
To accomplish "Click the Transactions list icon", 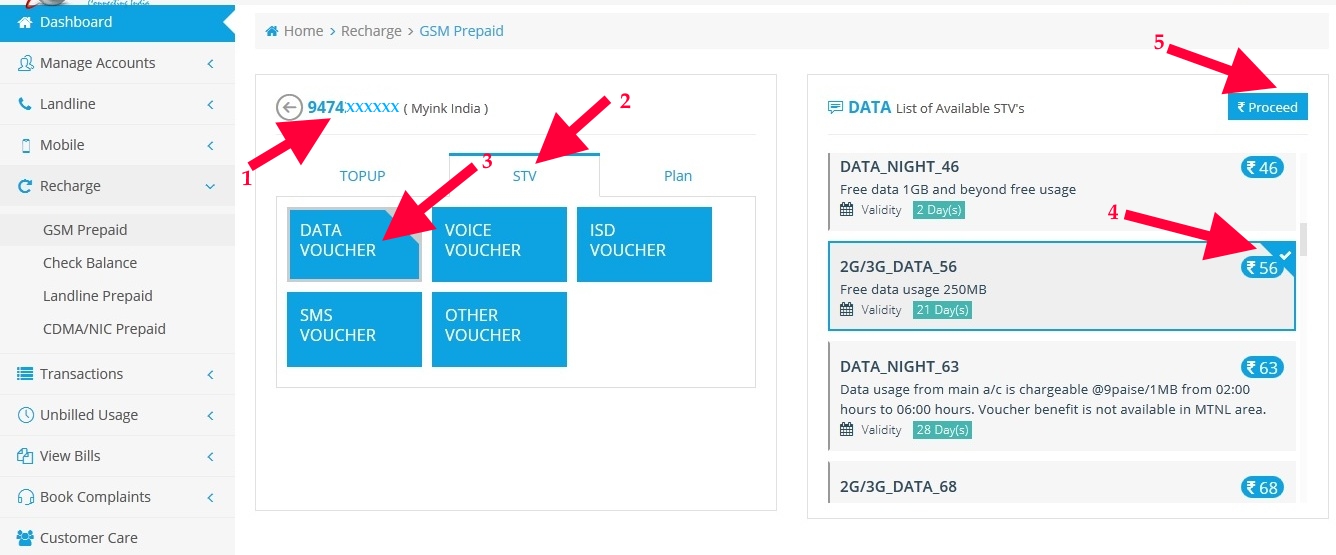I will coord(26,374).
